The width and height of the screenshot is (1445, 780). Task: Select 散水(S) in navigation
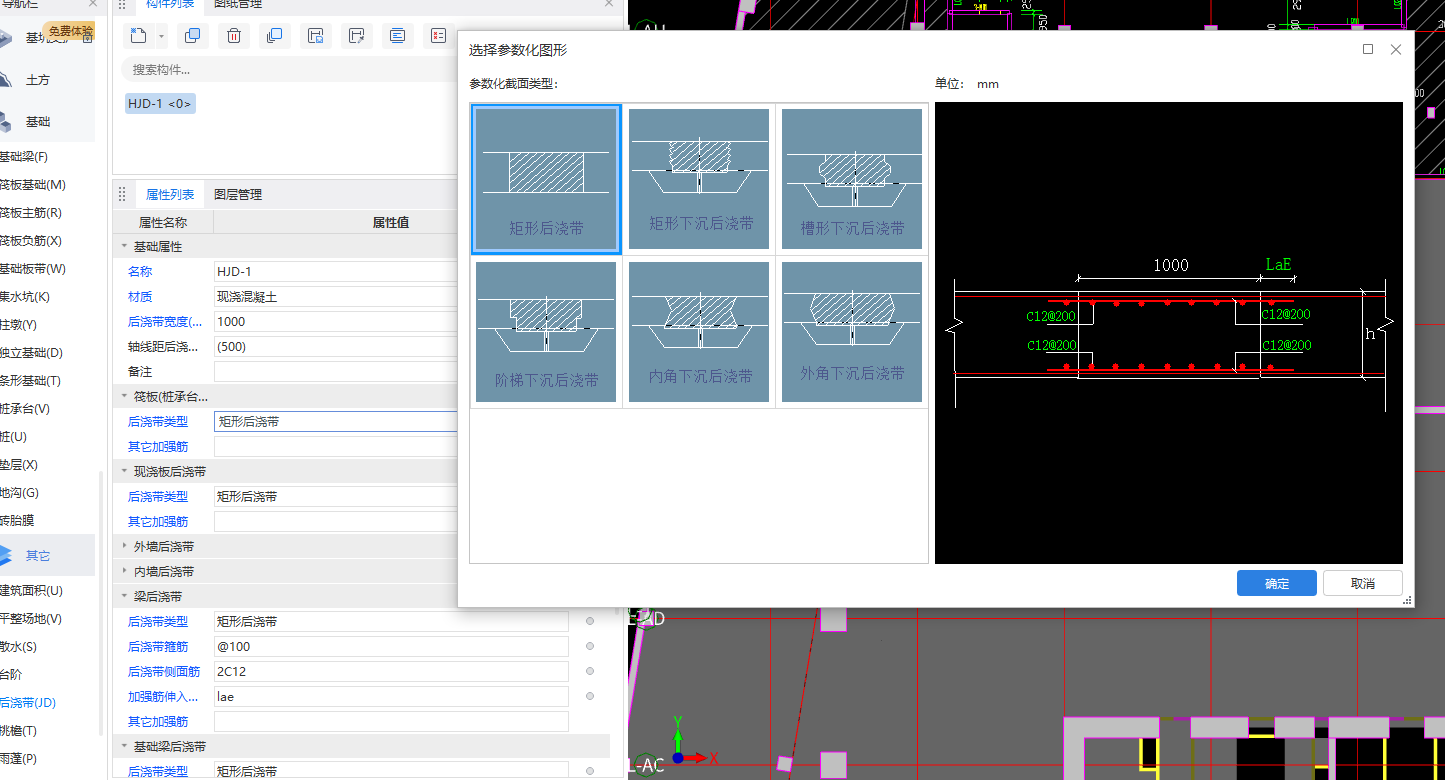coord(18,647)
